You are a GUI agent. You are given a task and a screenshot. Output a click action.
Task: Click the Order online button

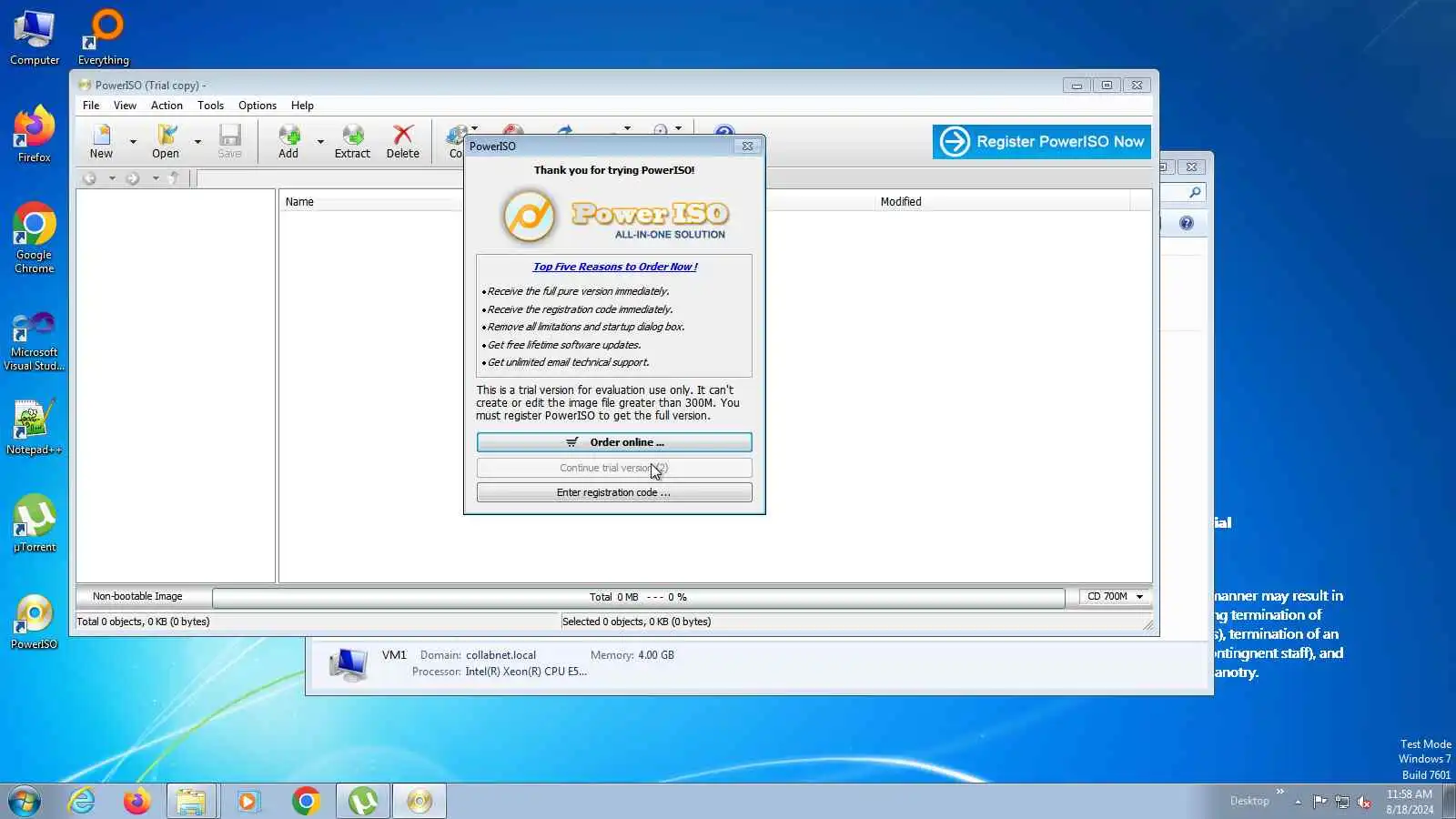click(x=614, y=442)
